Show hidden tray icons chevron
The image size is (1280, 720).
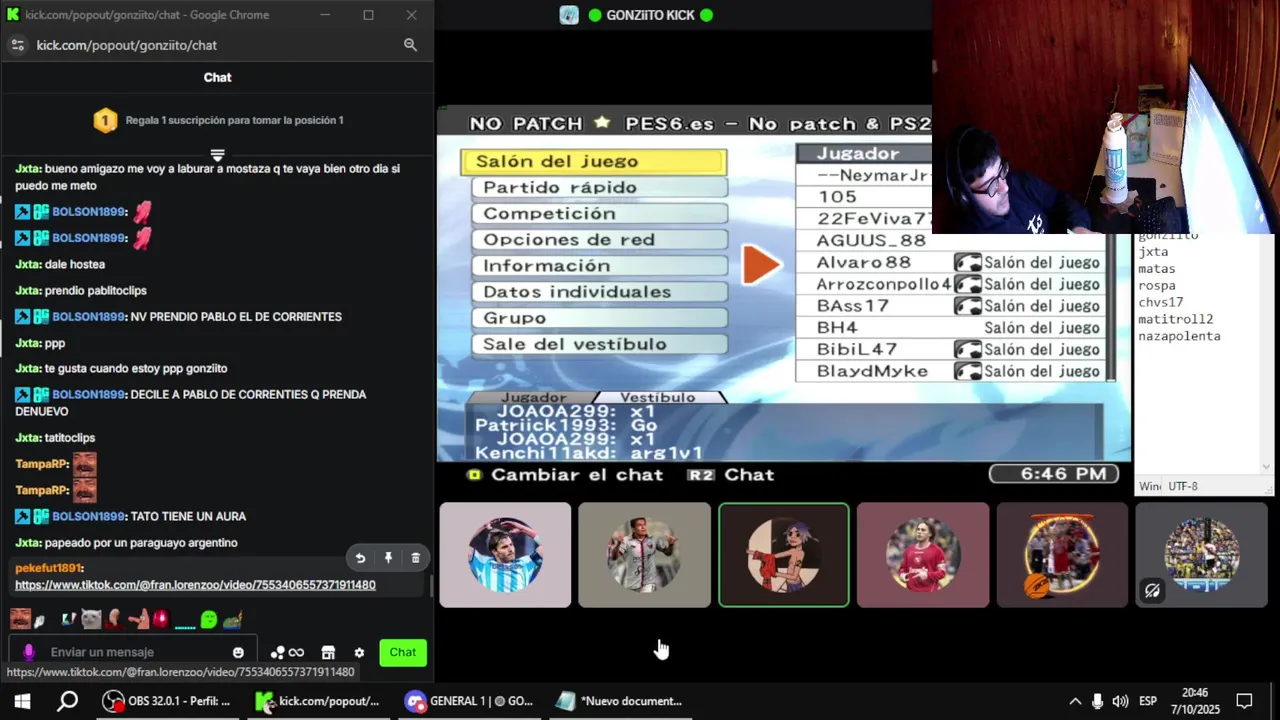pyautogui.click(x=1075, y=701)
